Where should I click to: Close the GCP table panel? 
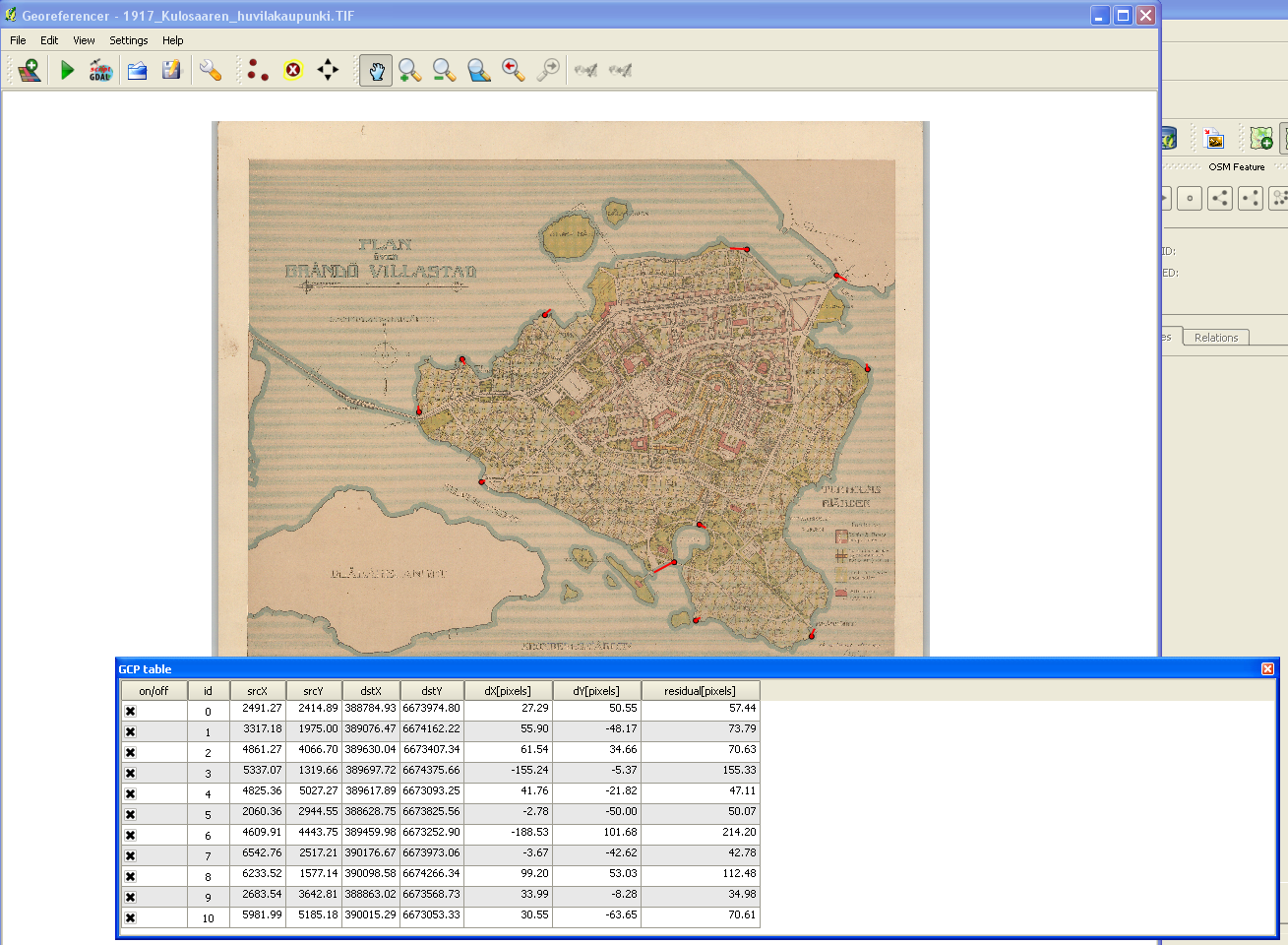coord(1267,669)
